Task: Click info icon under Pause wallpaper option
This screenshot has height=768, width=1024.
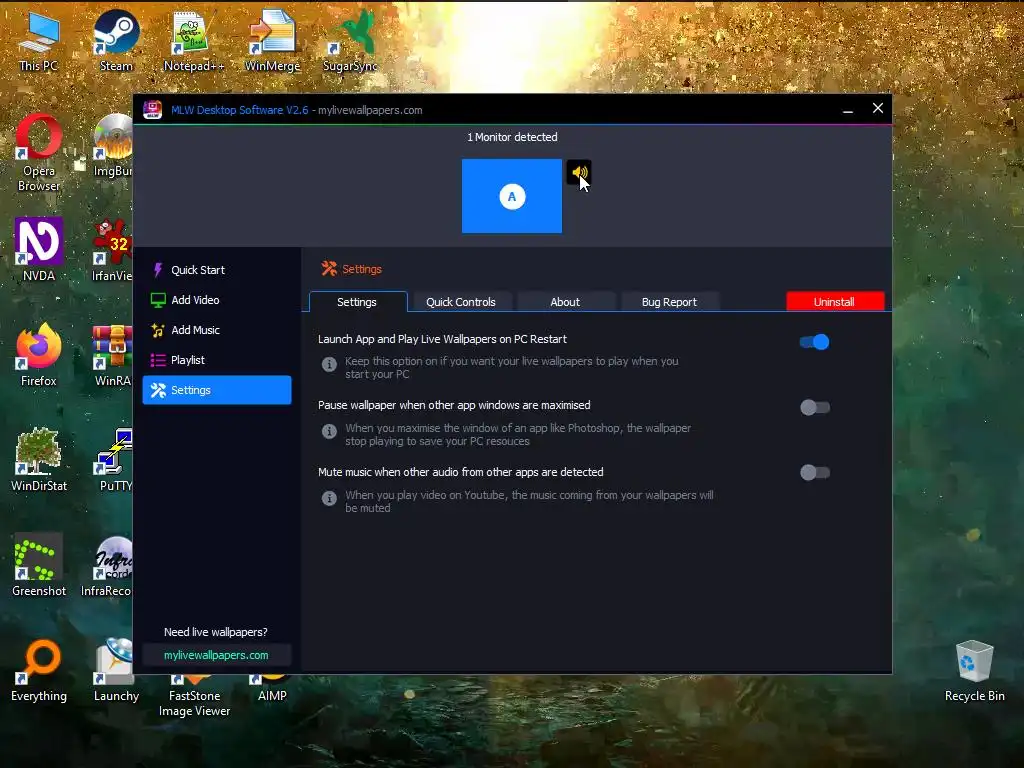Action: pos(329,431)
